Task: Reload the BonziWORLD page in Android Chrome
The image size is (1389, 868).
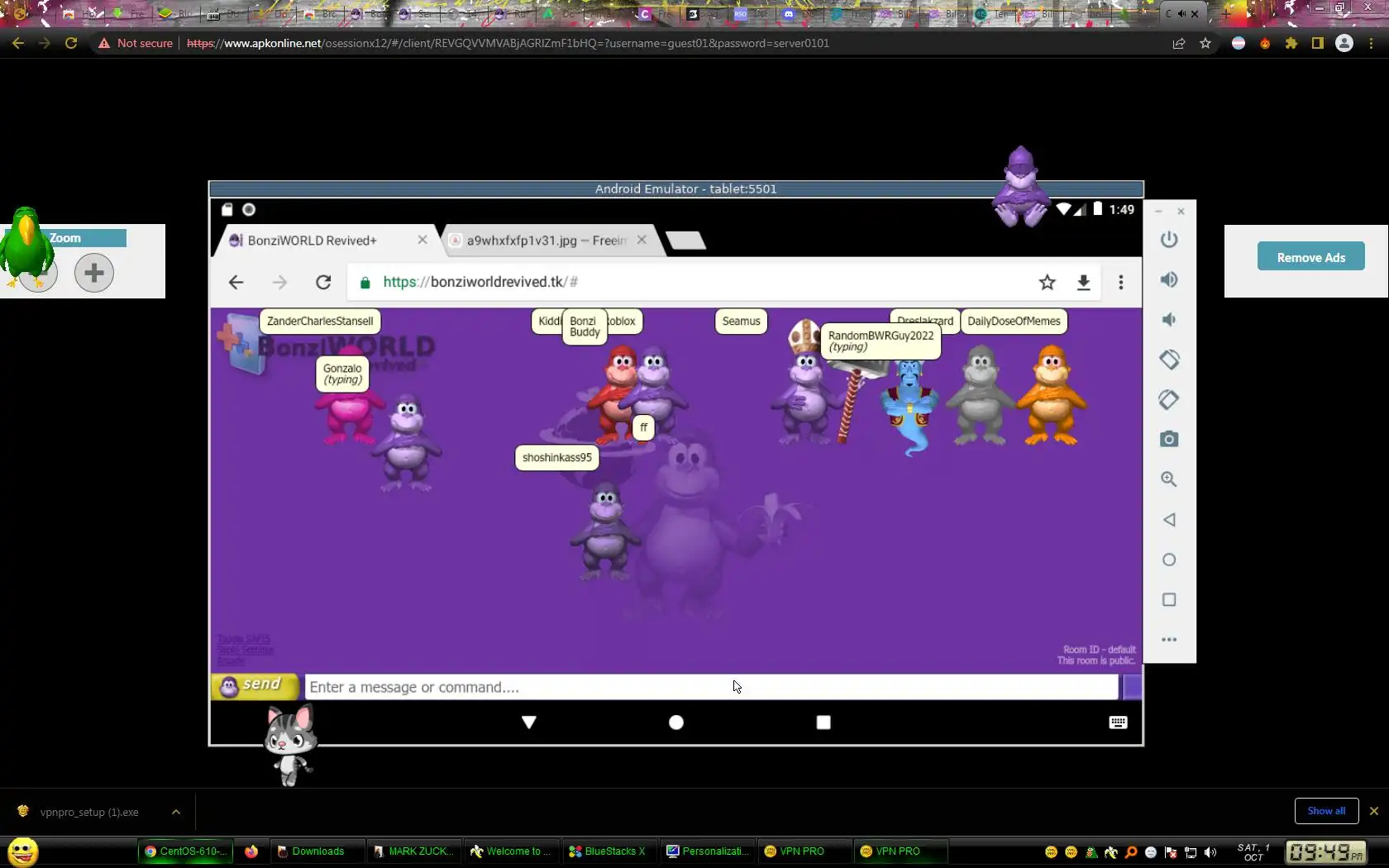Action: point(323,283)
